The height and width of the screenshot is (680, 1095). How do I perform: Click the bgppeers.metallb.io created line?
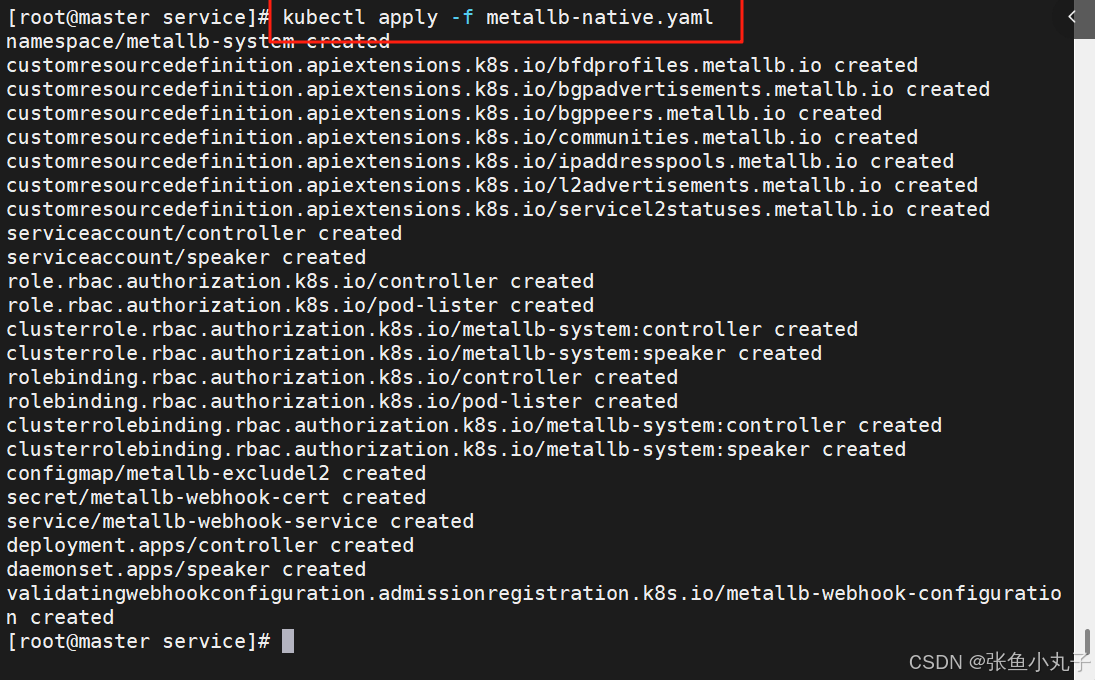coord(444,113)
